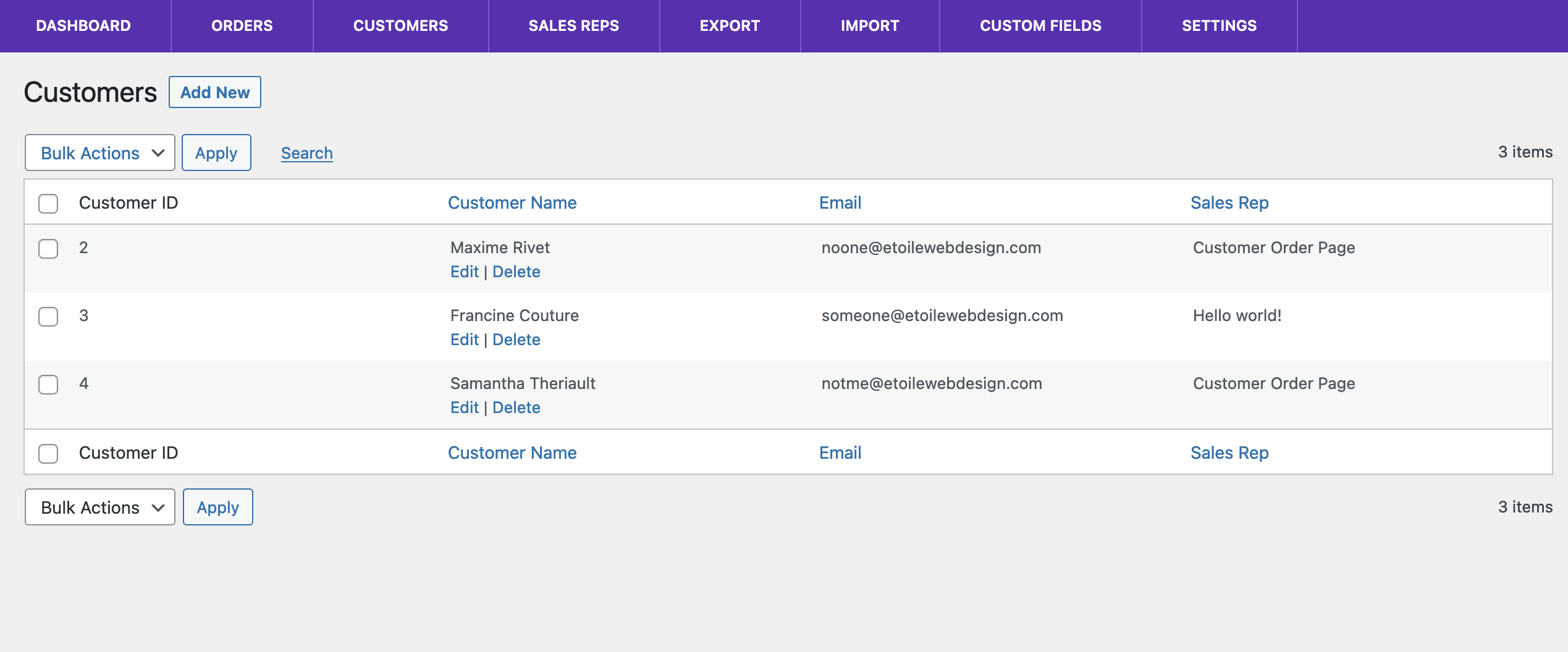
Task: Switch to the Orders tab
Action: (242, 26)
